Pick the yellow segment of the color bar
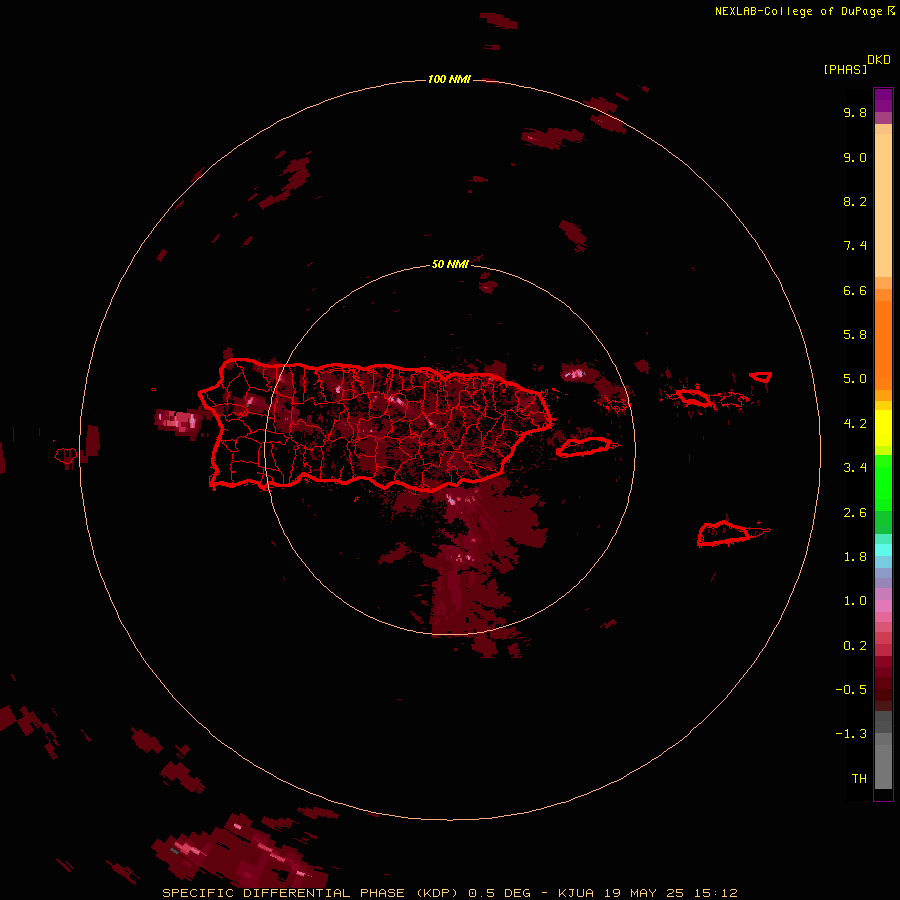The height and width of the screenshot is (900, 900). point(883,428)
